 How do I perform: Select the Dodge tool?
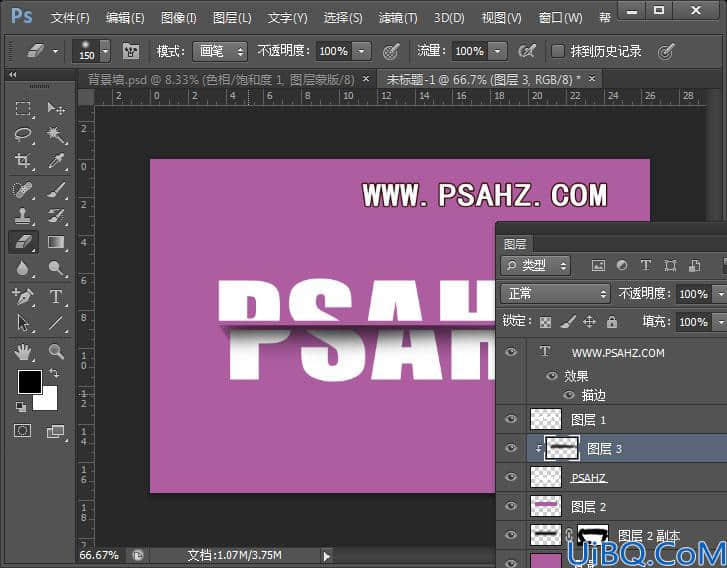(x=56, y=268)
